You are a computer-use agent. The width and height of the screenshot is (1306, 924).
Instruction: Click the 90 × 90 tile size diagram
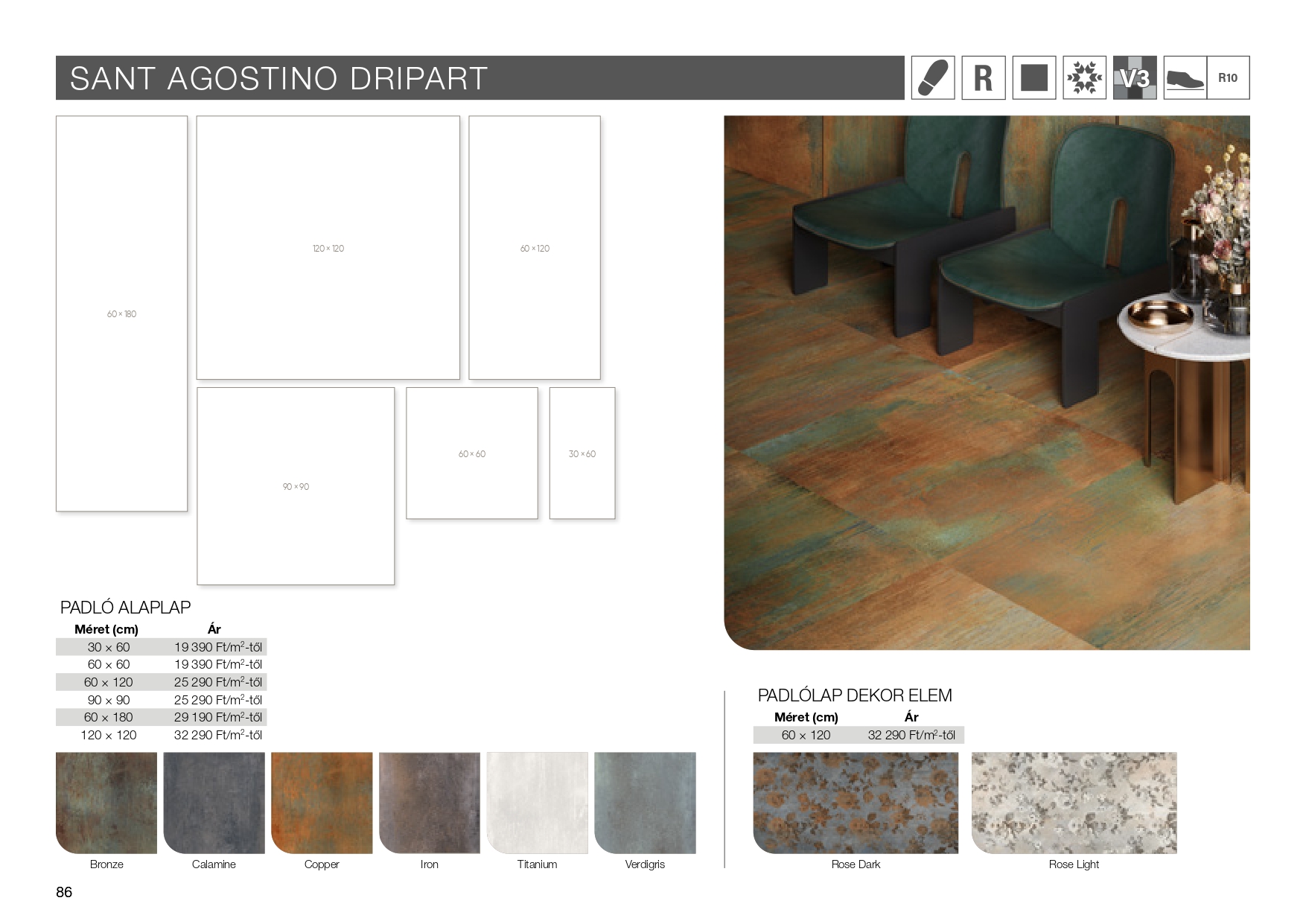click(296, 486)
